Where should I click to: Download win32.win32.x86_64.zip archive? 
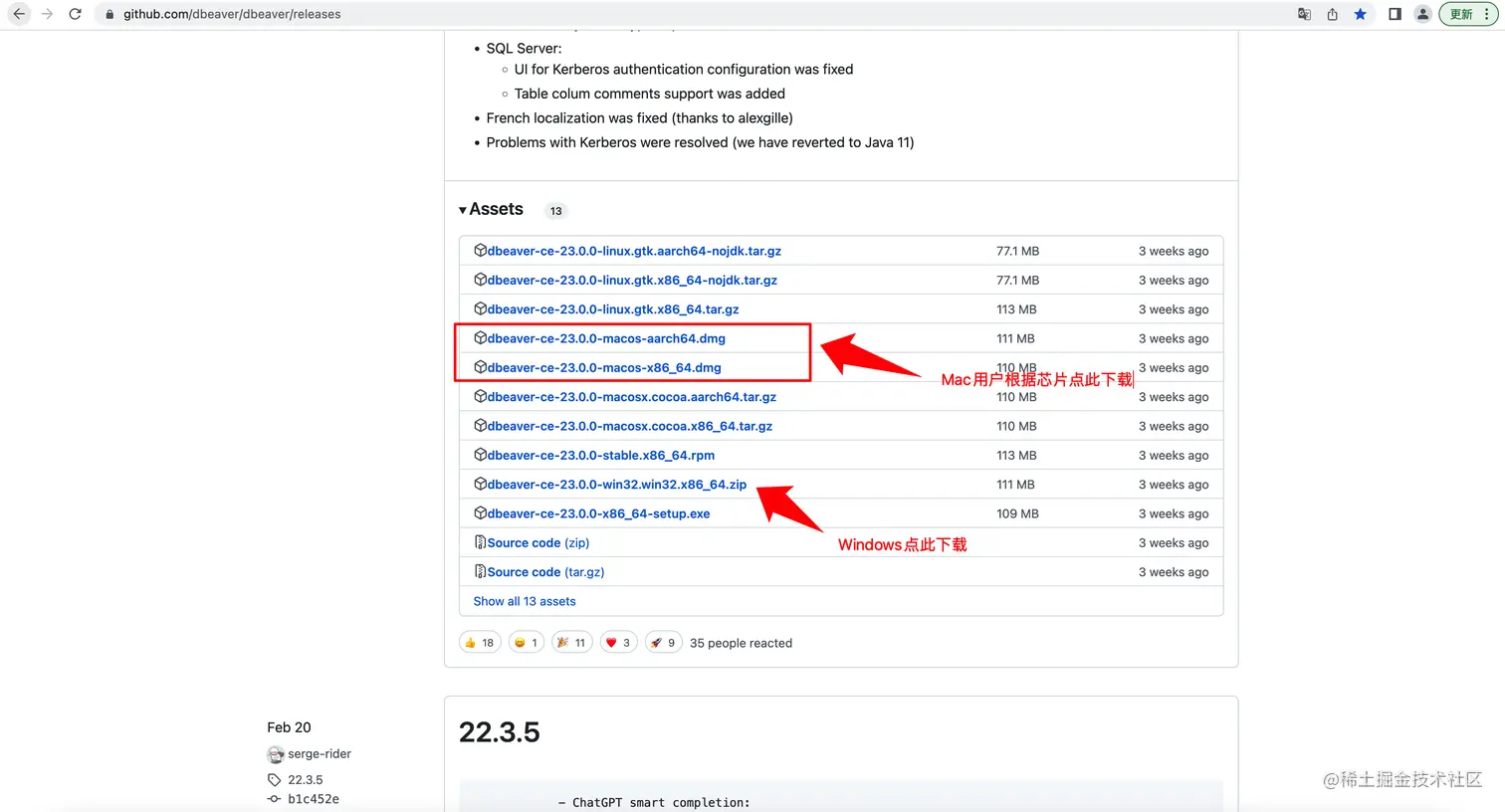click(617, 485)
